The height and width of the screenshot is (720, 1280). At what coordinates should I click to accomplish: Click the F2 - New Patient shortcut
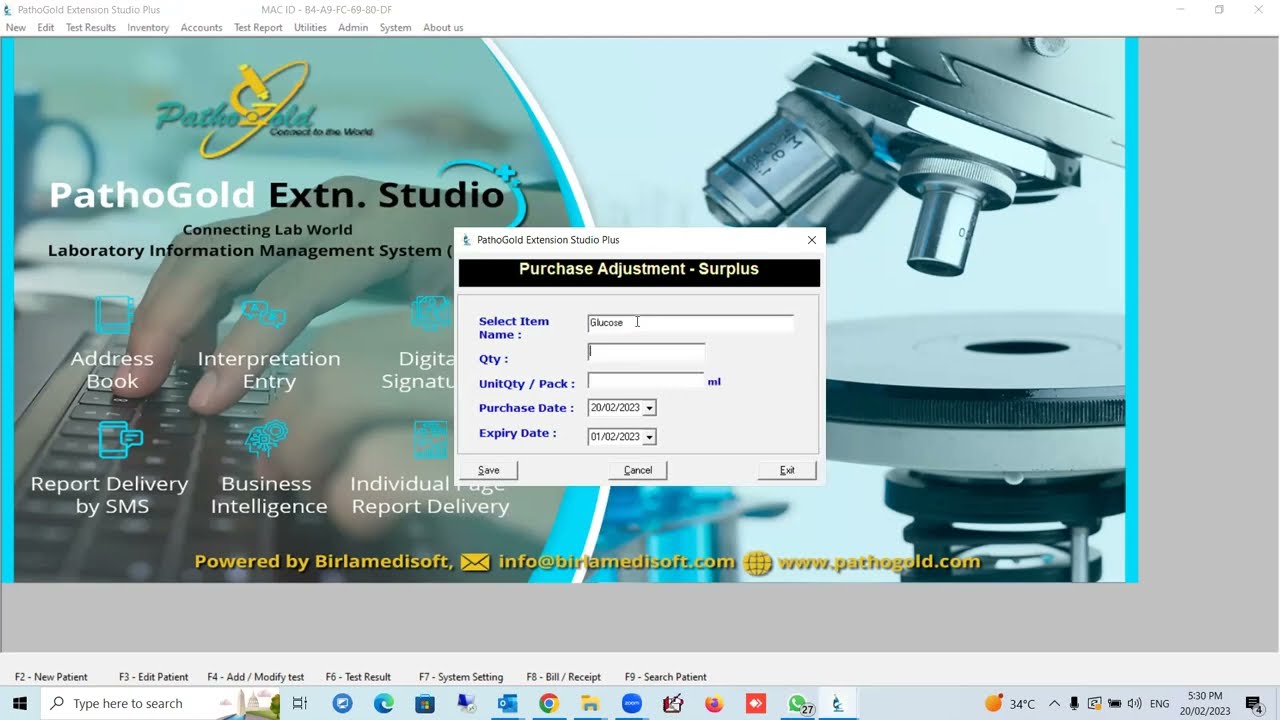click(x=51, y=677)
